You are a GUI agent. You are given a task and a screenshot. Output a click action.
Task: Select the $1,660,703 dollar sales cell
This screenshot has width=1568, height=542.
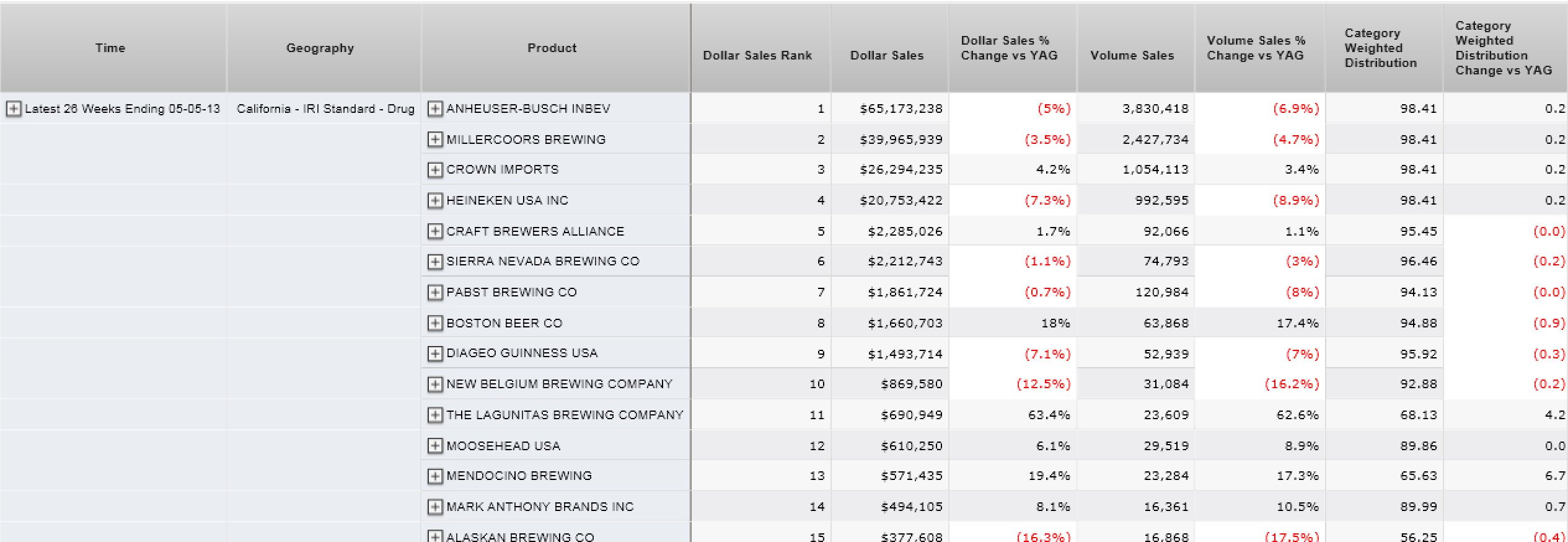point(890,323)
